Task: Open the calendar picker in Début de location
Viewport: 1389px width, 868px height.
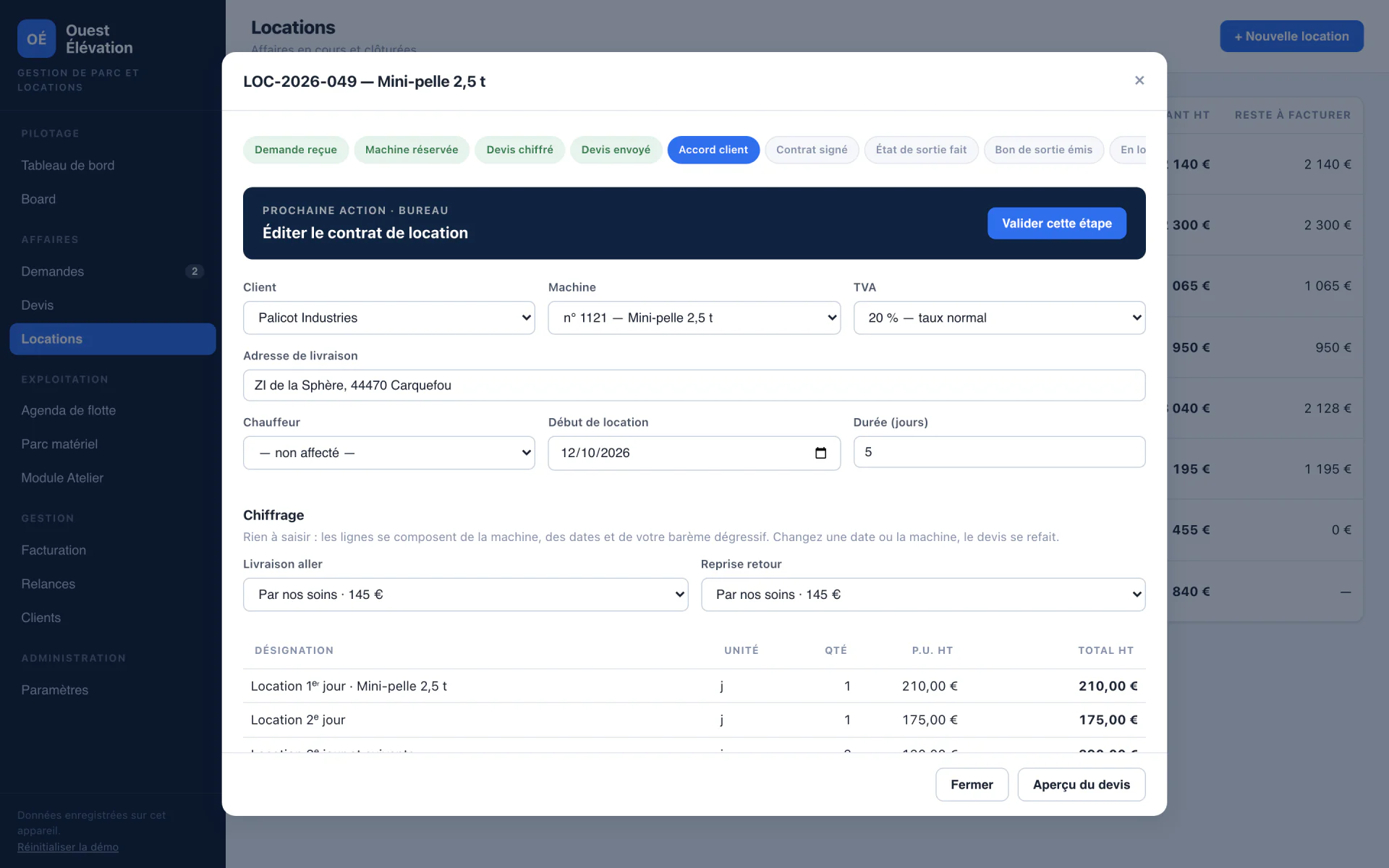Action: tap(820, 453)
